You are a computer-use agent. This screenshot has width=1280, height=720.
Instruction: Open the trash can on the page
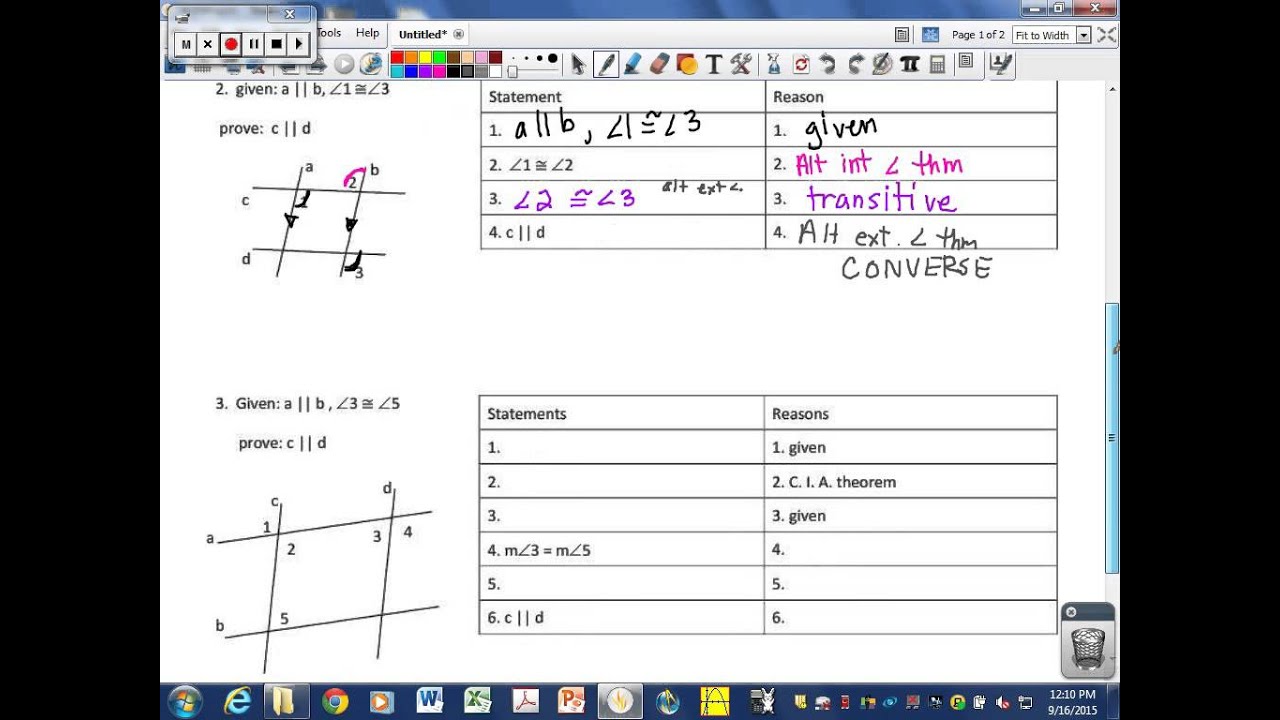coord(1088,648)
